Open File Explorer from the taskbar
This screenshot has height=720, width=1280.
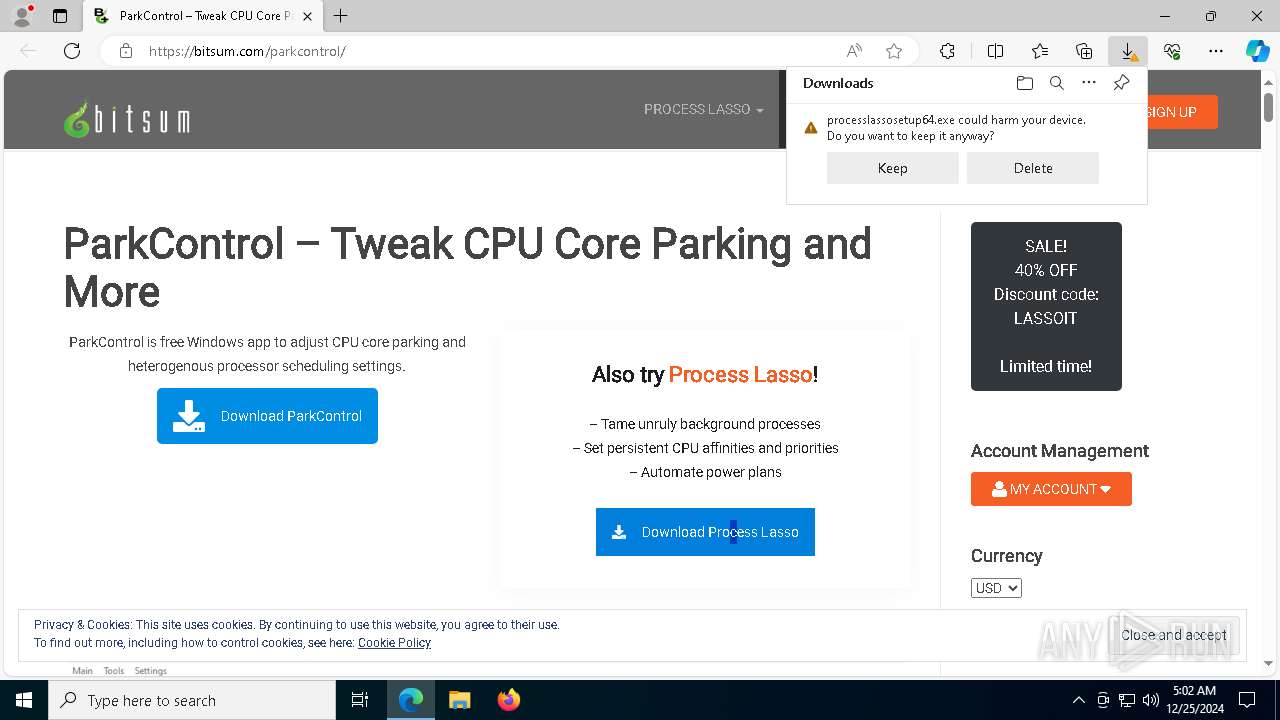[x=459, y=700]
